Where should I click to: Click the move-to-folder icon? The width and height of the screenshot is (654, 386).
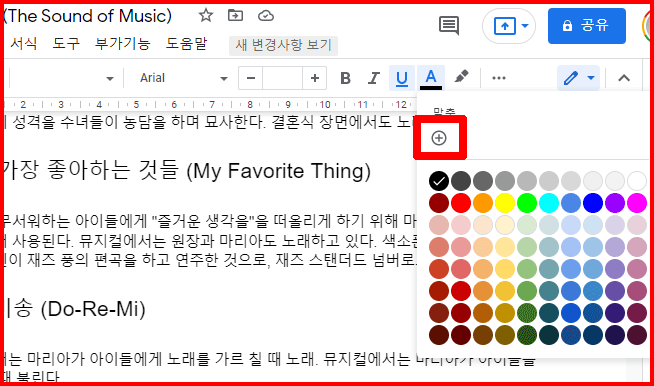tap(236, 15)
